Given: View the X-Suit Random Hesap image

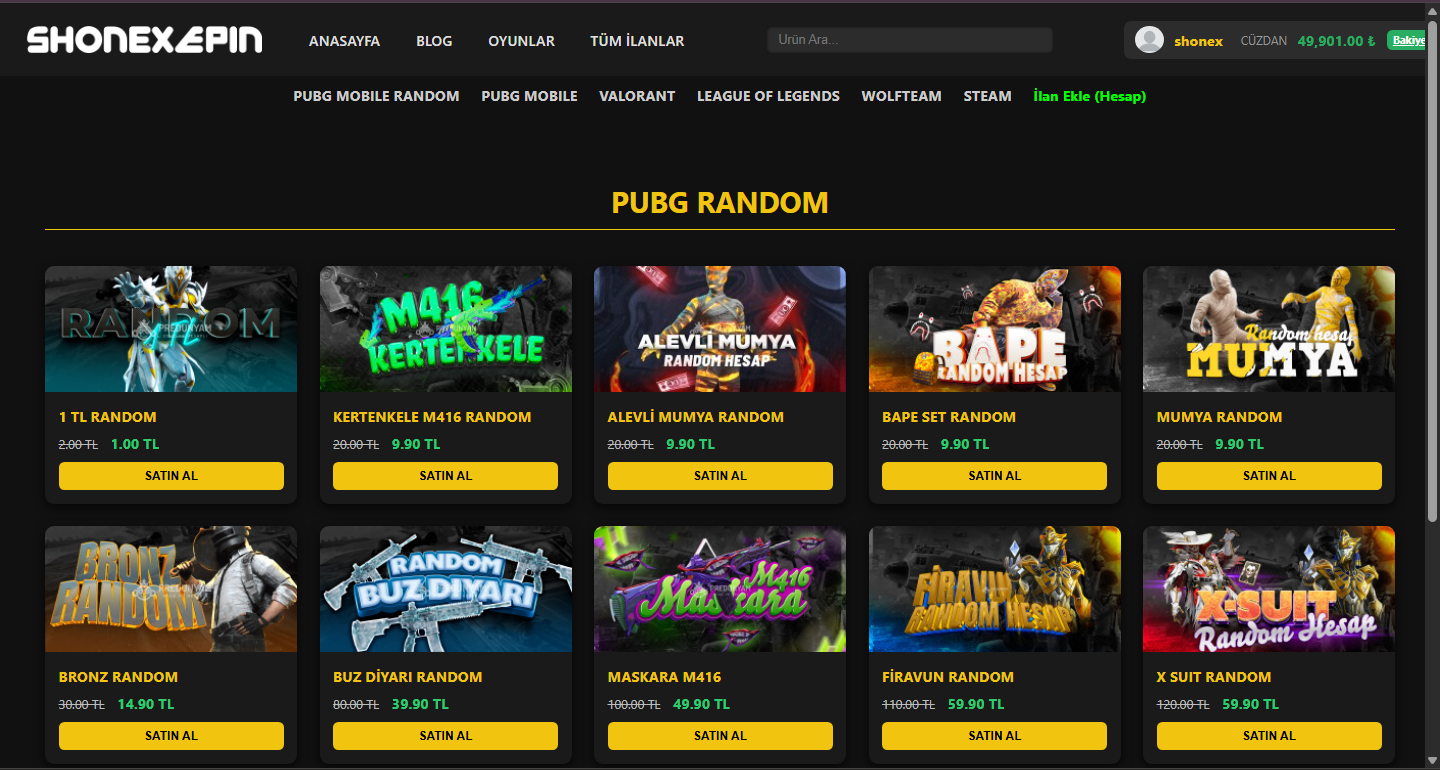Looking at the screenshot, I should pos(1269,589).
